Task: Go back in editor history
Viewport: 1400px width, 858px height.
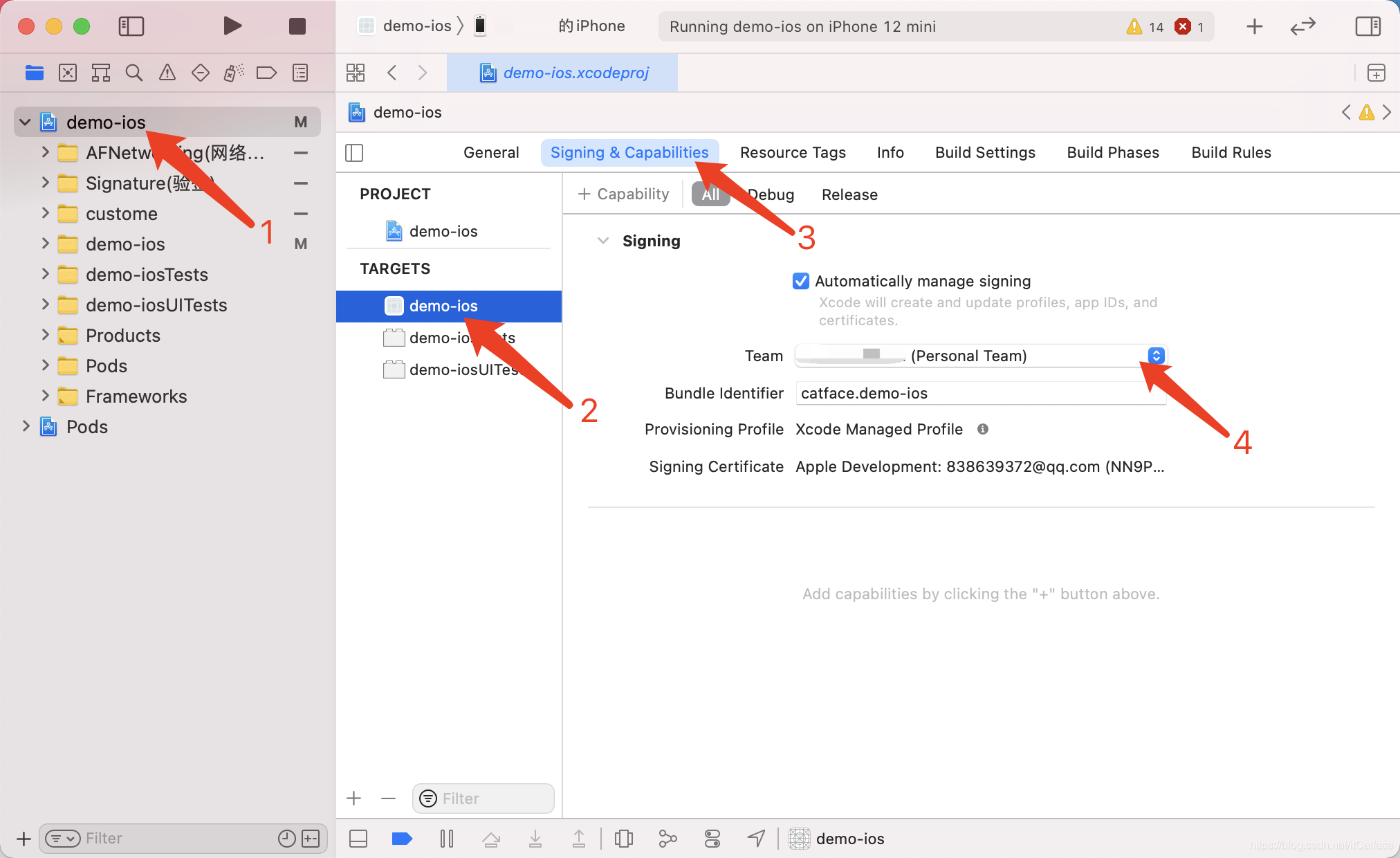Action: click(392, 73)
